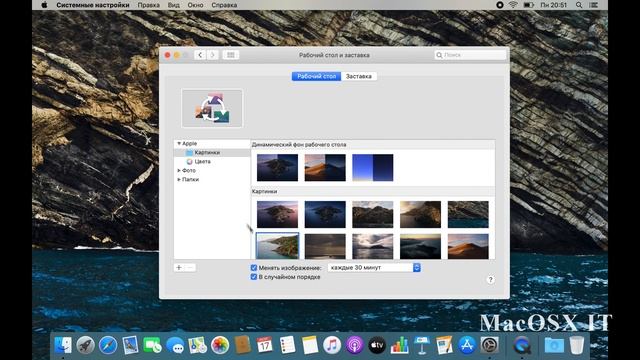Open QuickTime Player in Dock
The image size is (640, 360).
522,345
